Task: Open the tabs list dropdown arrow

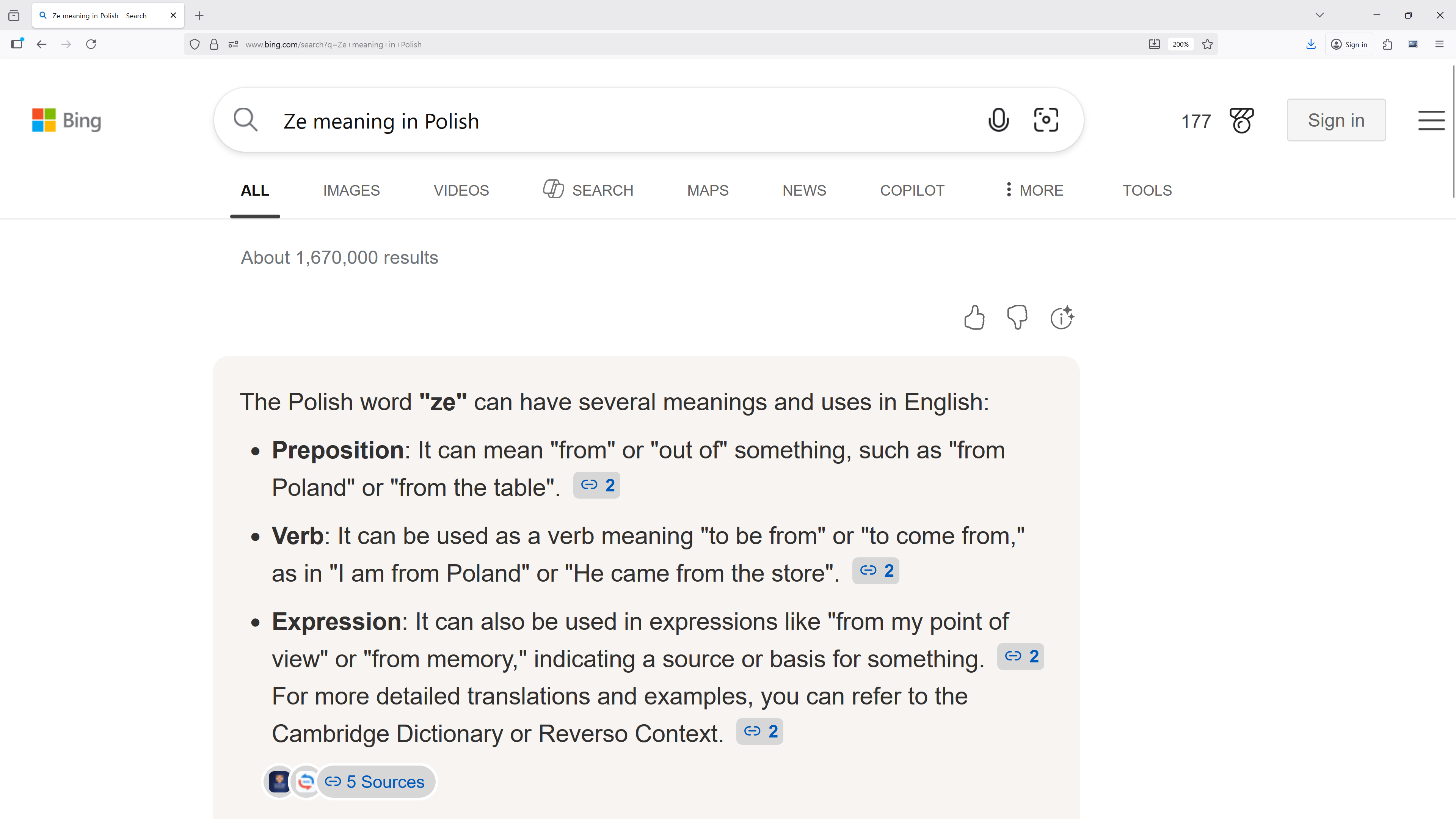Action: 1319,15
